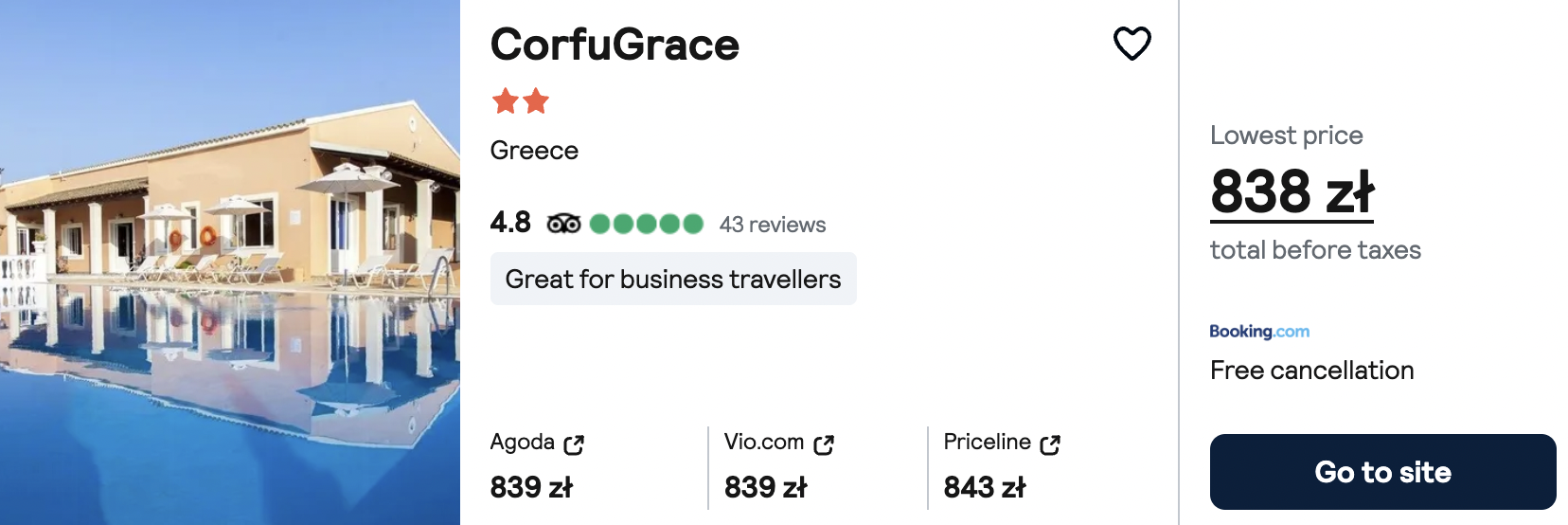Click the two-star hotel rating
This screenshot has width=1568, height=525.
point(521,100)
